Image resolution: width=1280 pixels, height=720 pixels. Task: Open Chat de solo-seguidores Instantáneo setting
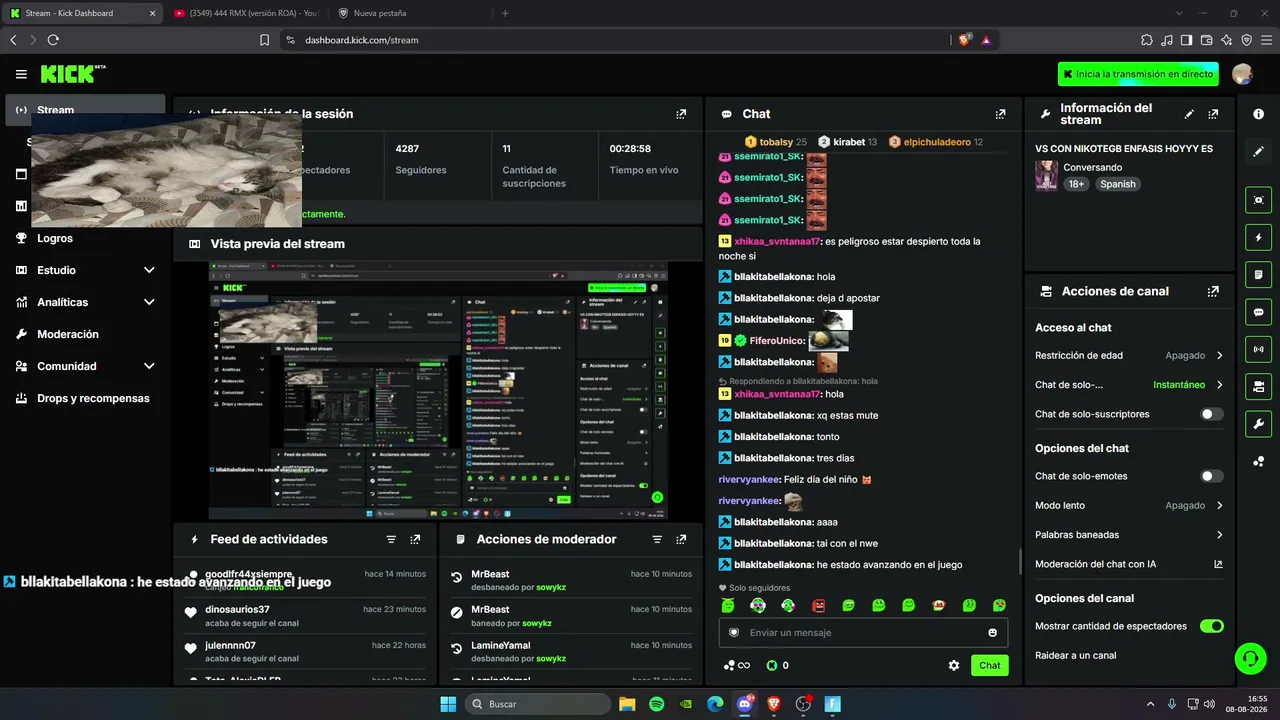[1129, 385]
